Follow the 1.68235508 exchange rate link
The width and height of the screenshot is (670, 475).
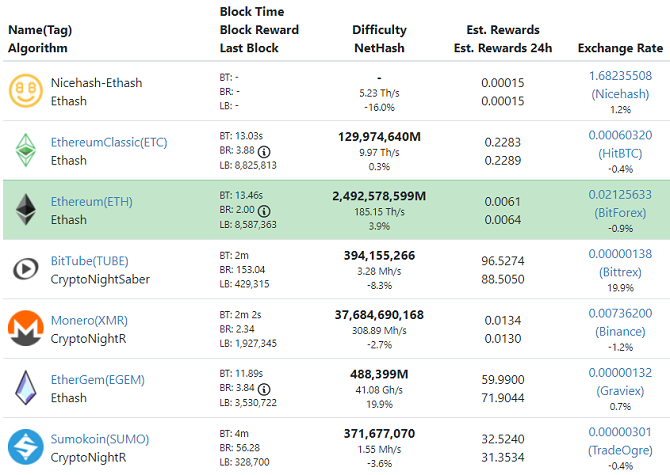(620, 76)
